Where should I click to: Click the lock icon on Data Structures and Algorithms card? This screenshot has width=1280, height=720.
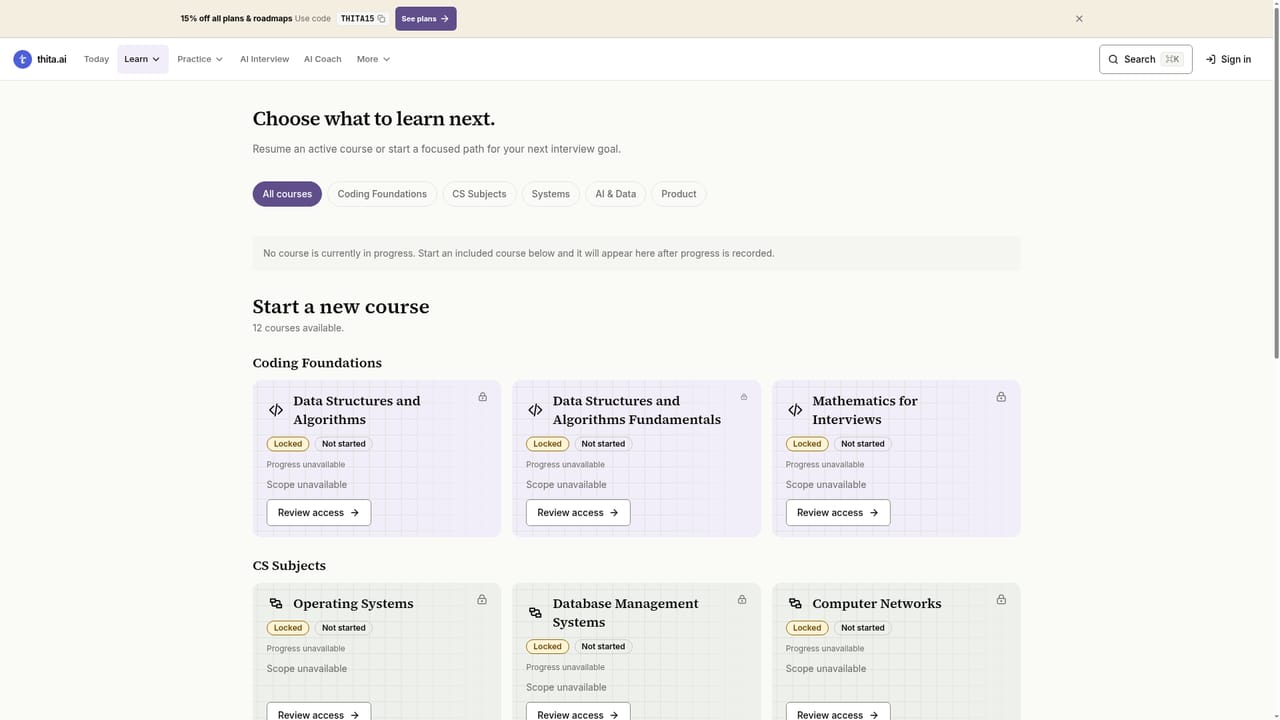[x=482, y=397]
